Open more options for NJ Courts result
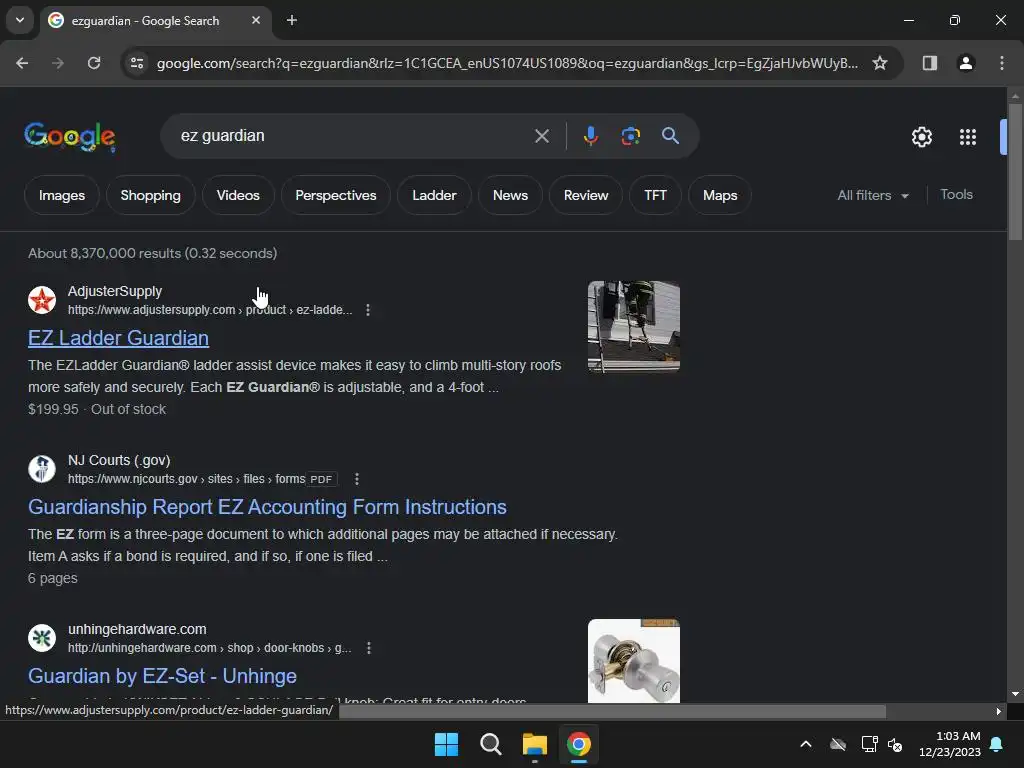The image size is (1024, 768). (357, 479)
